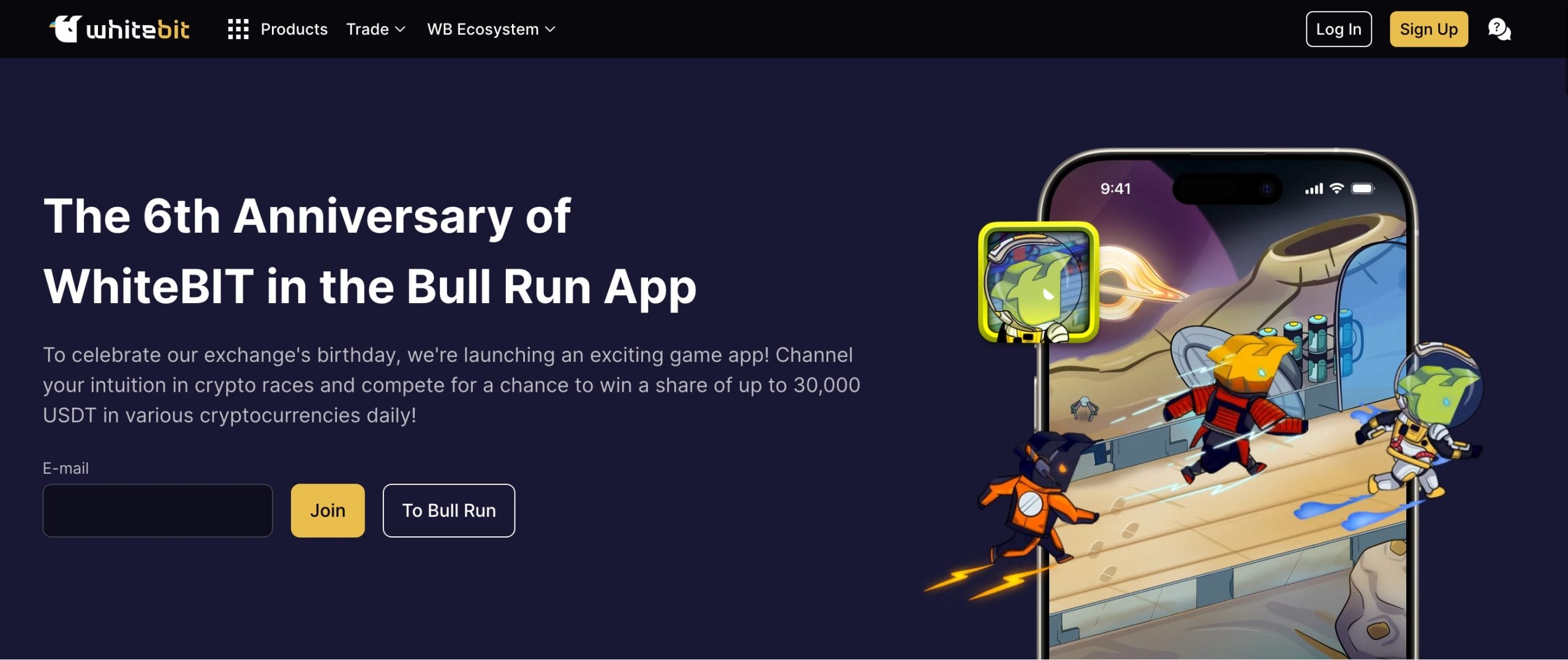Hit the yellow Join button

click(328, 510)
